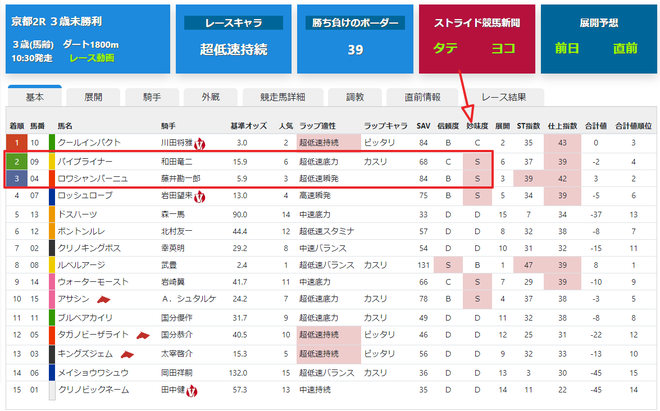Screen dimensions: 660x411
Task: Click the 131 SAV value for ルペルアージ
Action: click(423, 265)
